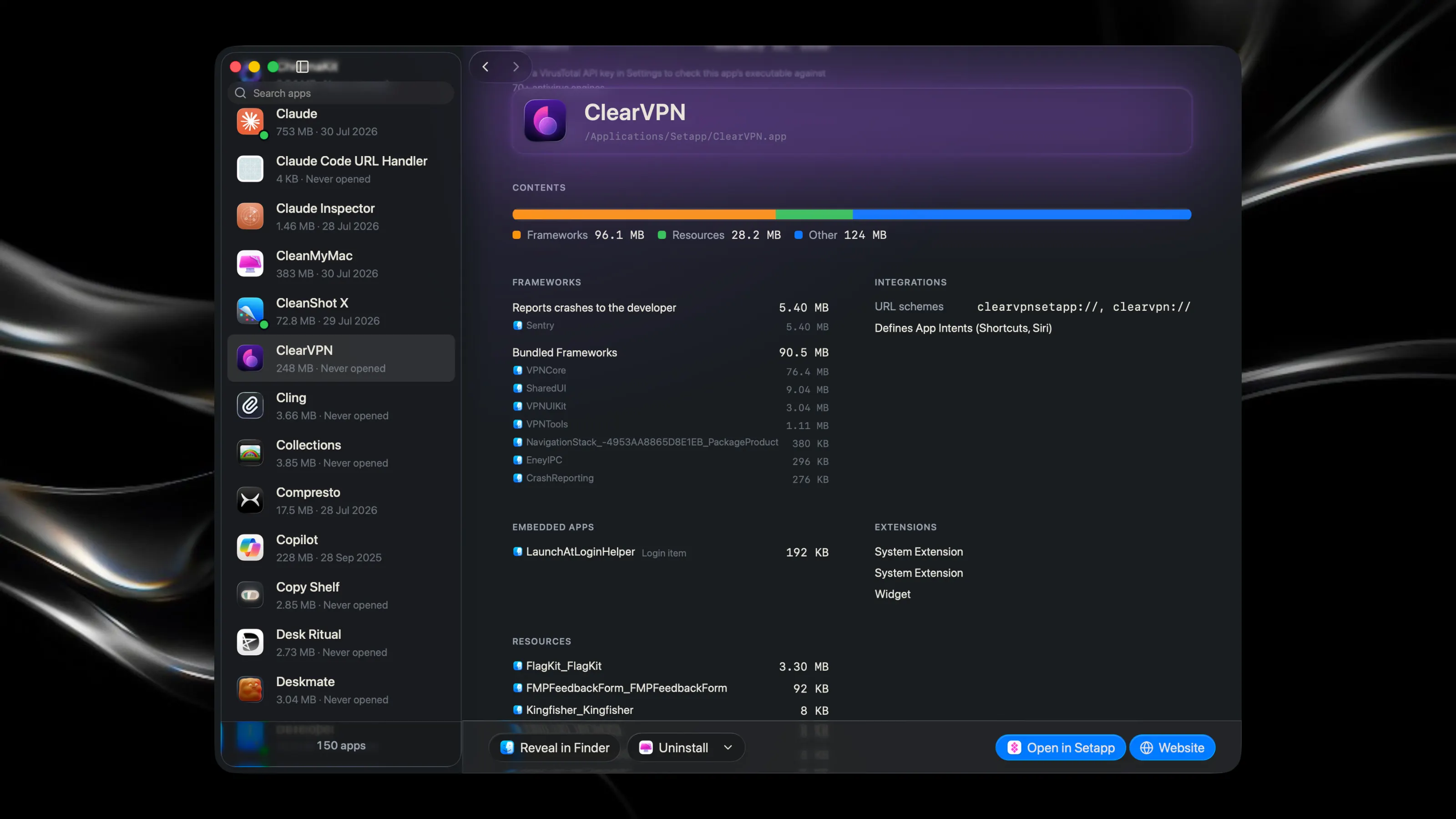Click the green Resources legend swatch
The height and width of the screenshot is (819, 1456).
[662, 235]
